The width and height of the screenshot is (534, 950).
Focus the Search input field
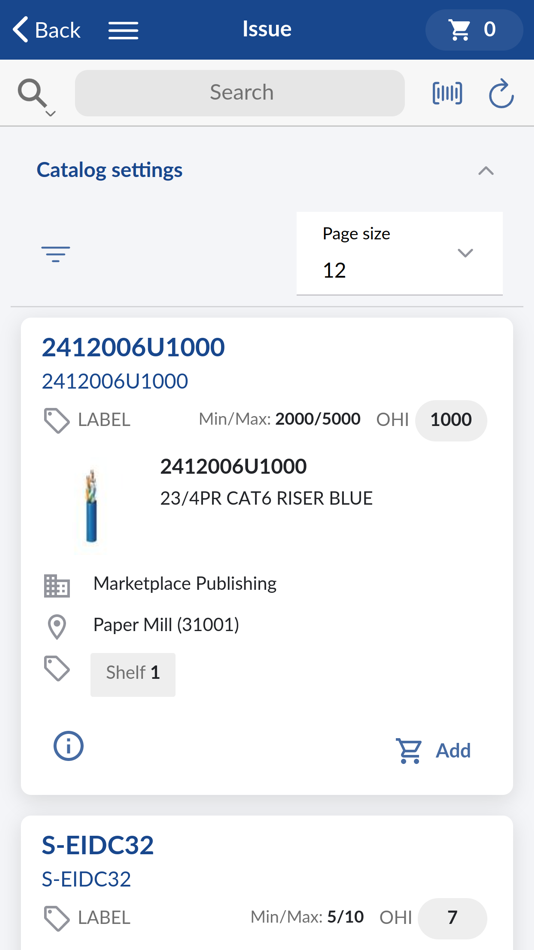240,93
